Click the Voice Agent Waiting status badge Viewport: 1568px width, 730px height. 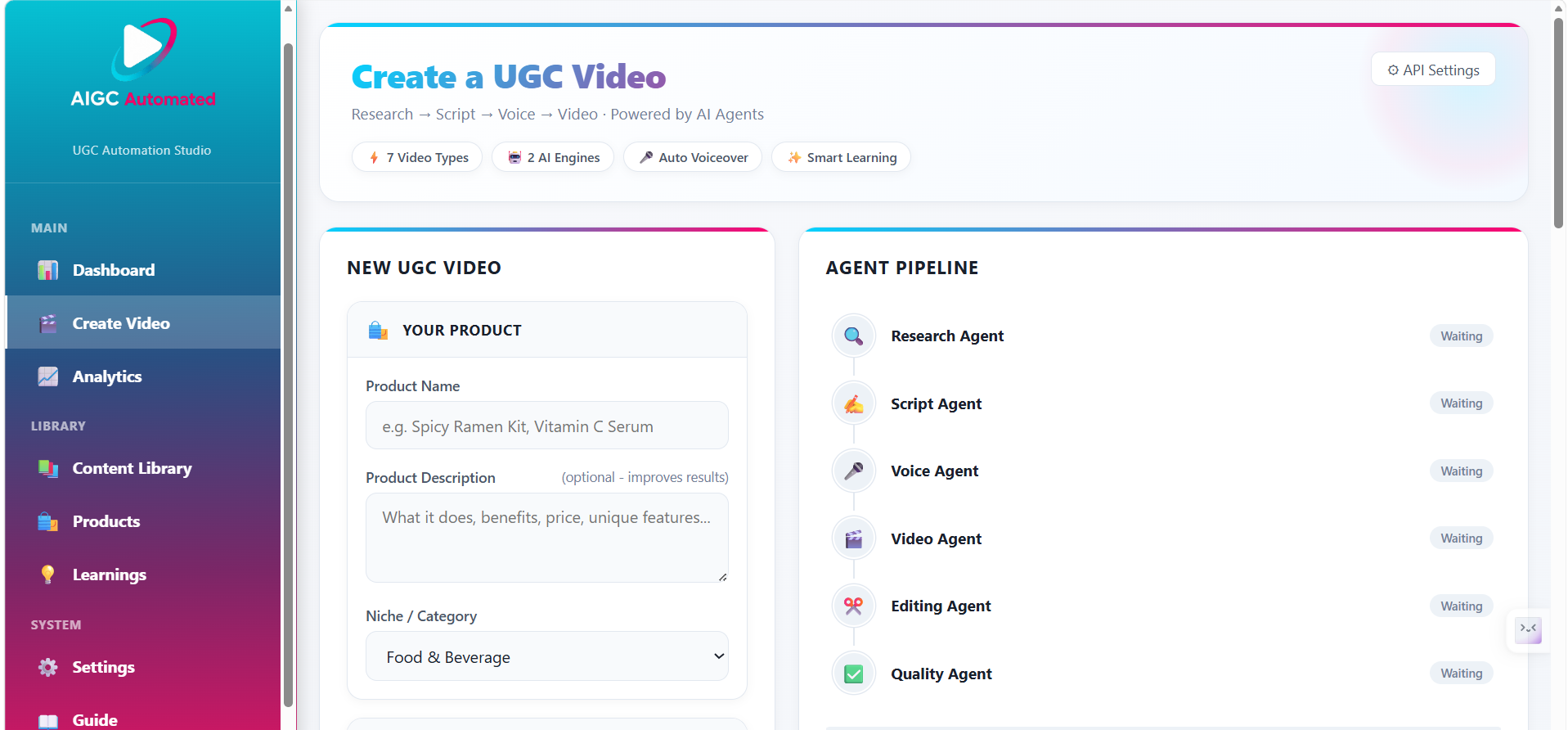point(1462,471)
